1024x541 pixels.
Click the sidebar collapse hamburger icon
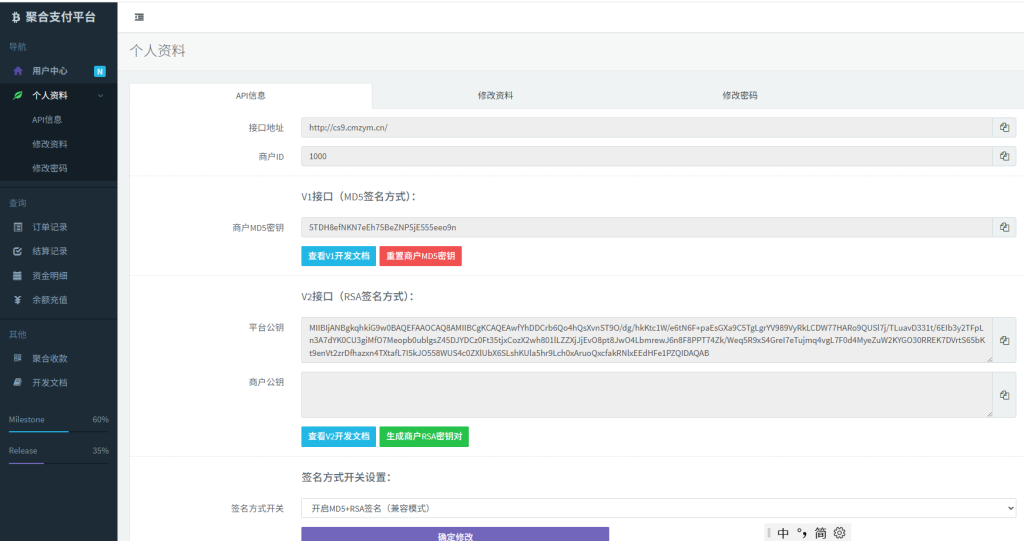138,17
